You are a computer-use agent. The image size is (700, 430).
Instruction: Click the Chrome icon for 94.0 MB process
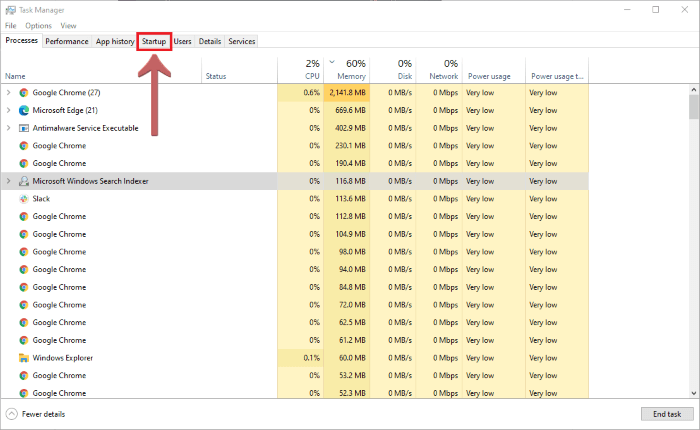click(x=24, y=269)
